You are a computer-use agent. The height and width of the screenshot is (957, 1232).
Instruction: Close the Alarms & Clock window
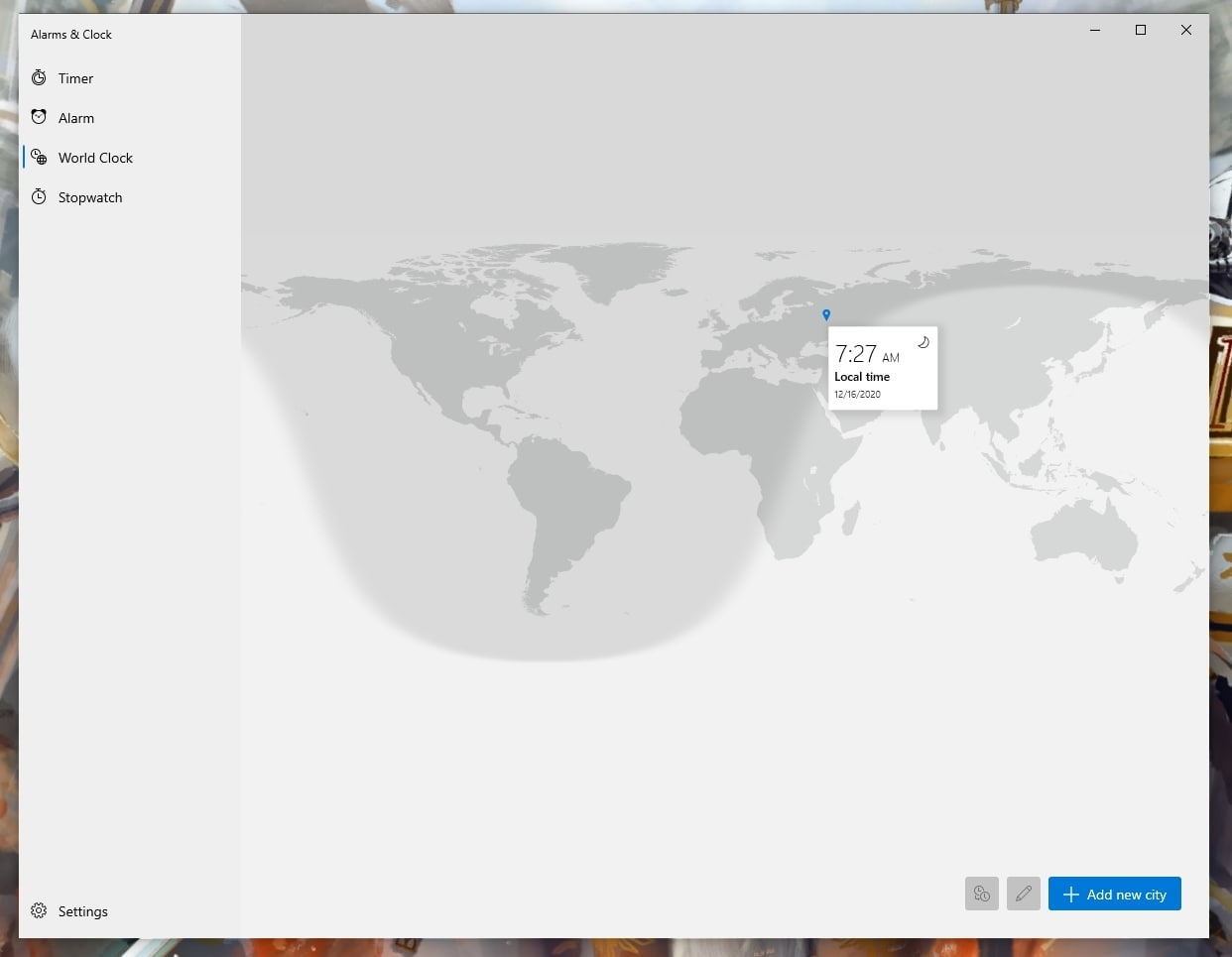tap(1186, 30)
